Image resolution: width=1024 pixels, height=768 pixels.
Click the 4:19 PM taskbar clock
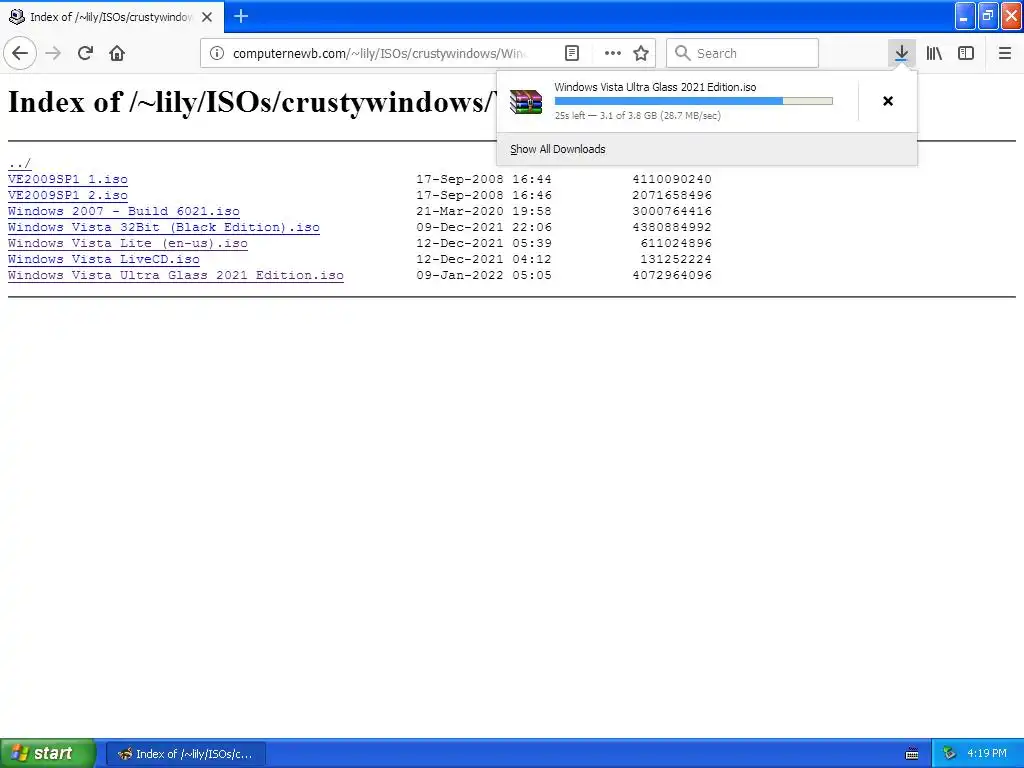pos(987,754)
